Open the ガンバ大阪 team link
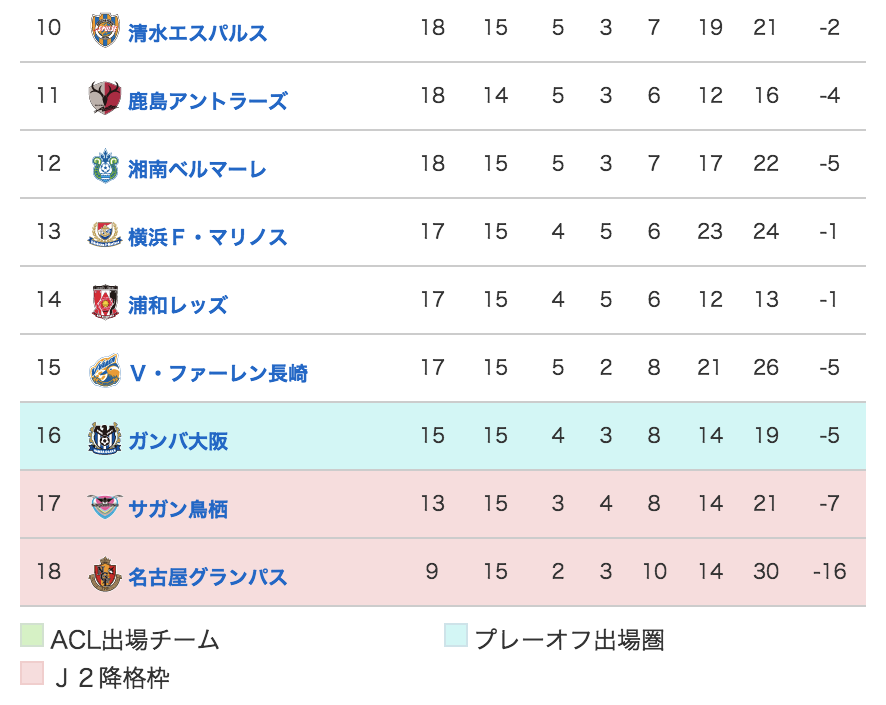886x705 pixels. point(178,441)
